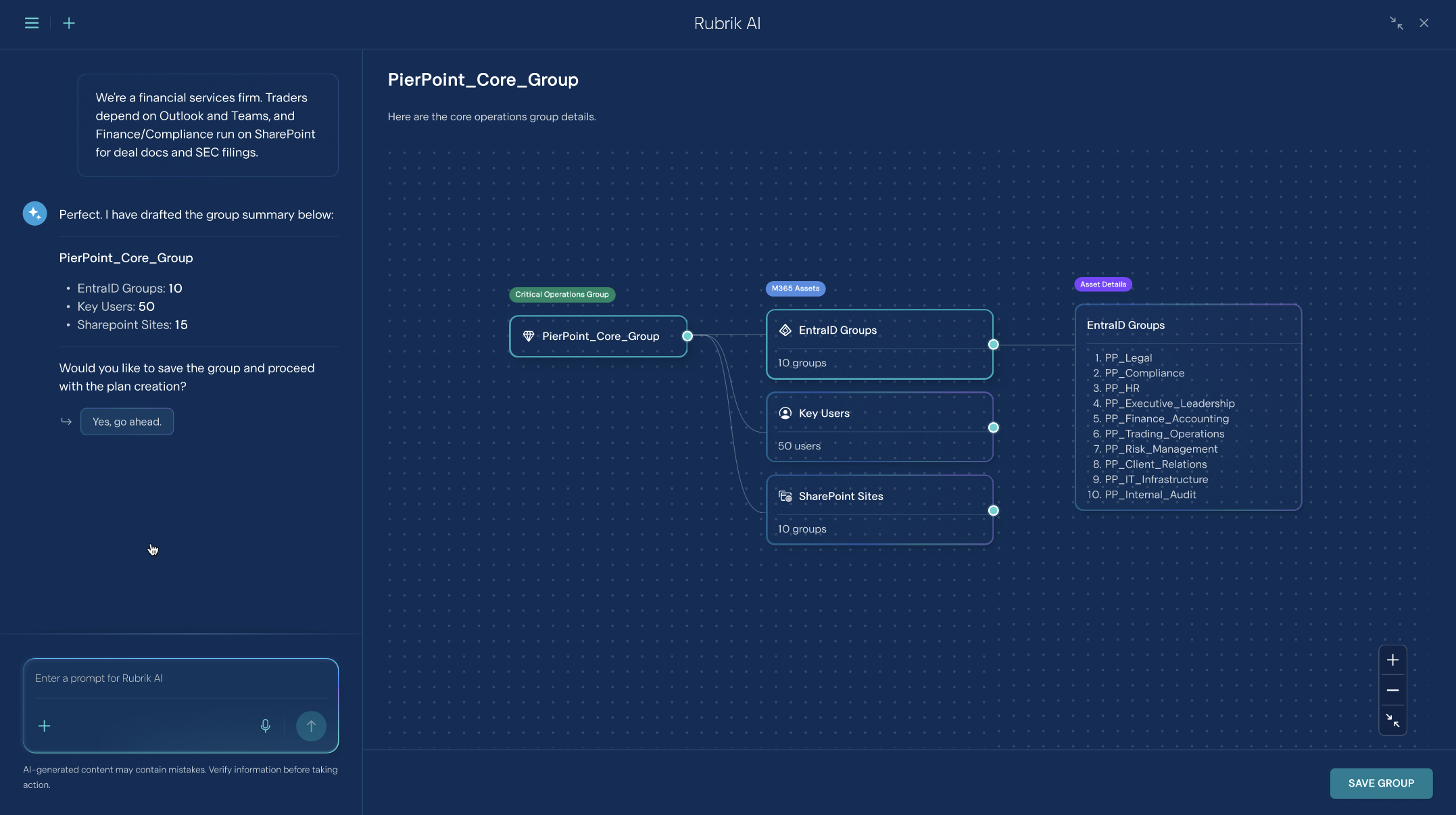Select PP_Trading_Operations entry
Image resolution: width=1456 pixels, height=815 pixels.
[x=1164, y=434]
